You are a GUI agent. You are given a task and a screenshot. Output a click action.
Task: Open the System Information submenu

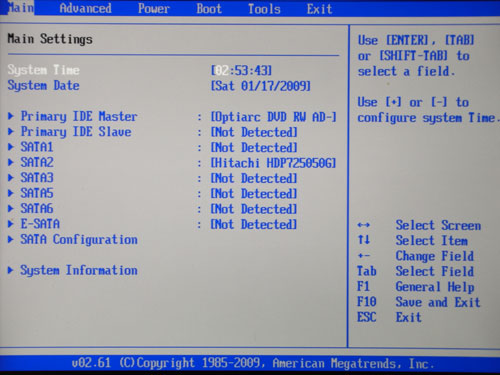point(79,270)
